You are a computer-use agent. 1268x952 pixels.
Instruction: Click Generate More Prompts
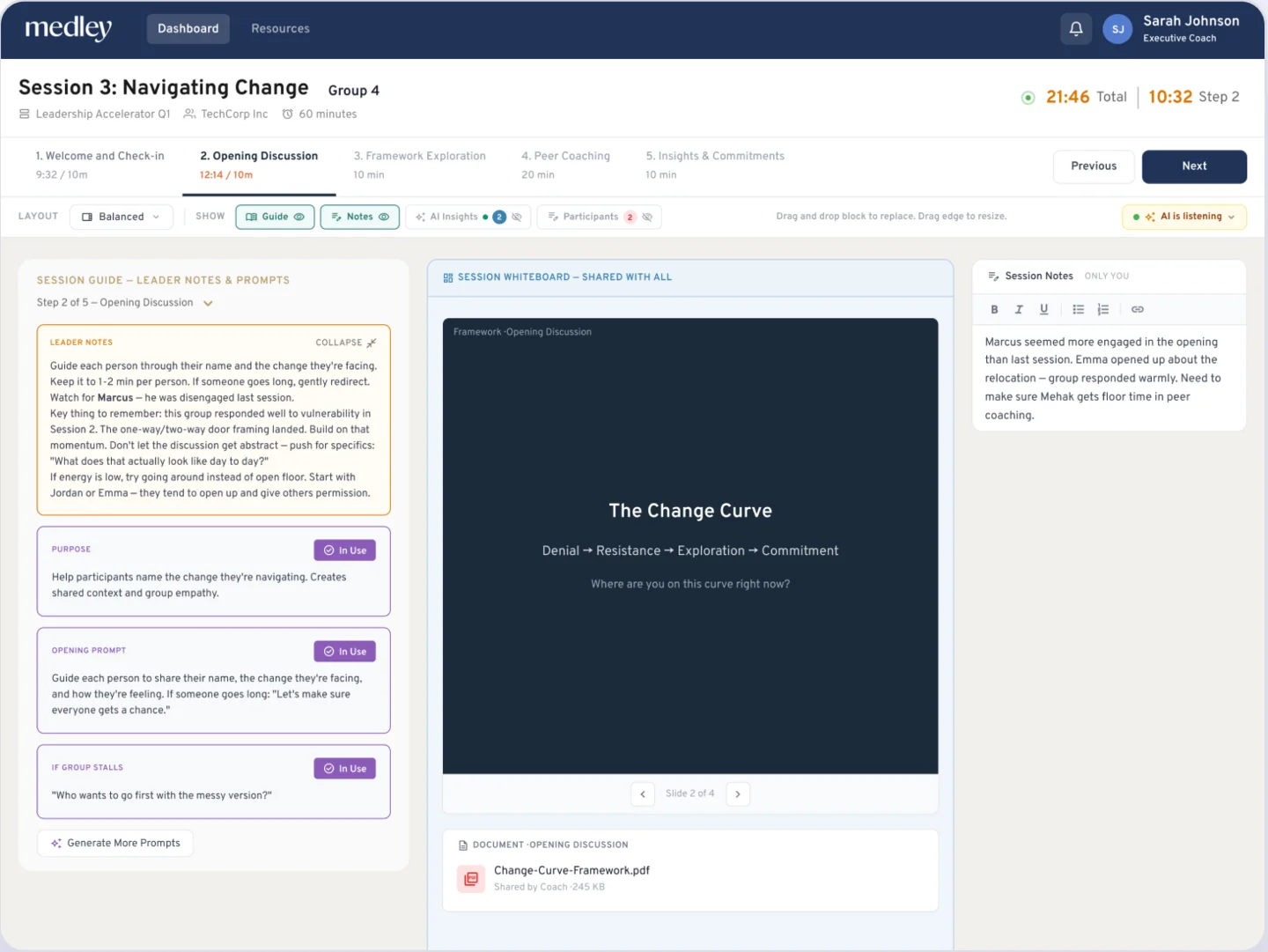coord(115,843)
